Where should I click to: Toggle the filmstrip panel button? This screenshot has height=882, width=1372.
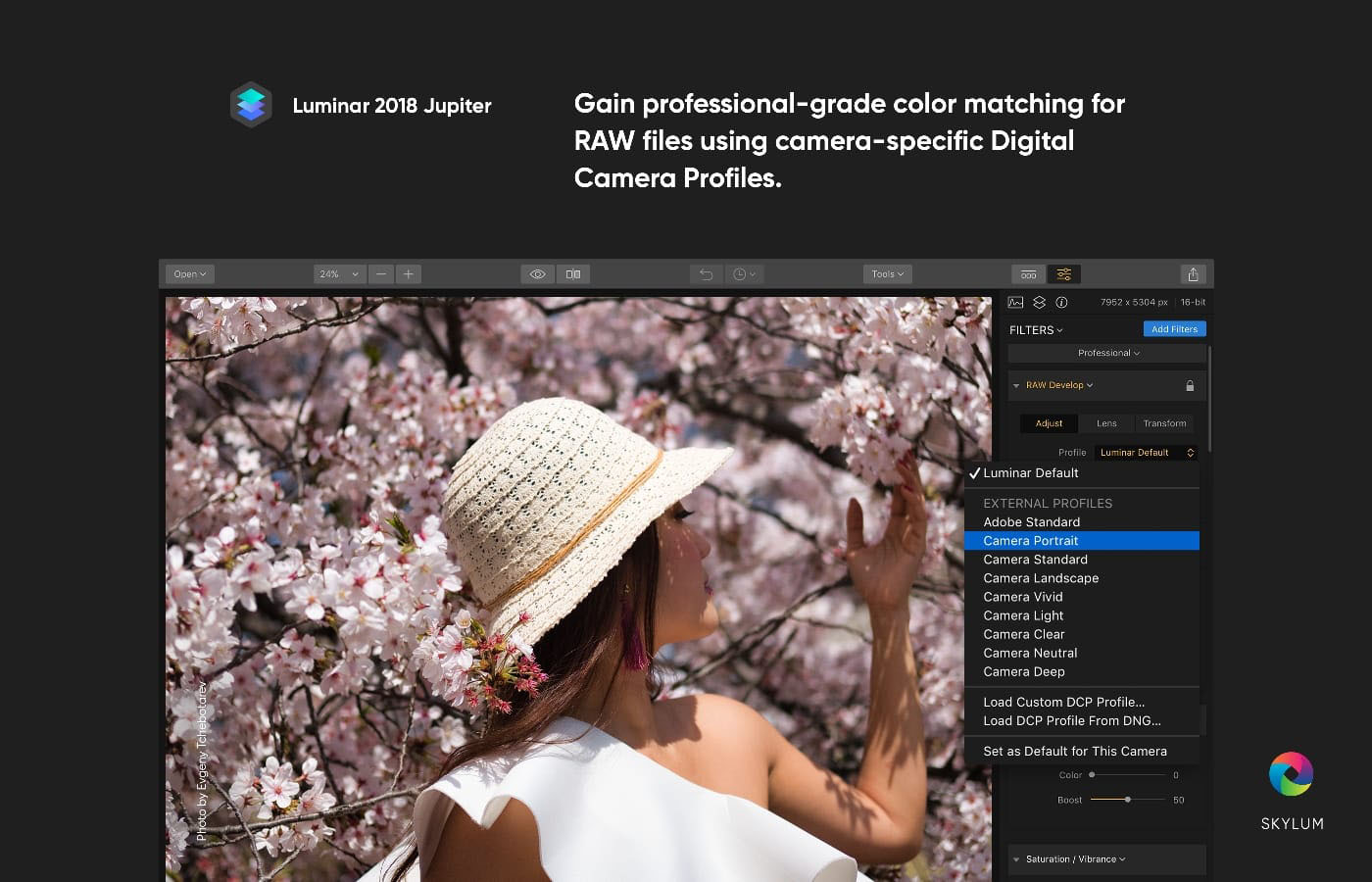point(1028,274)
